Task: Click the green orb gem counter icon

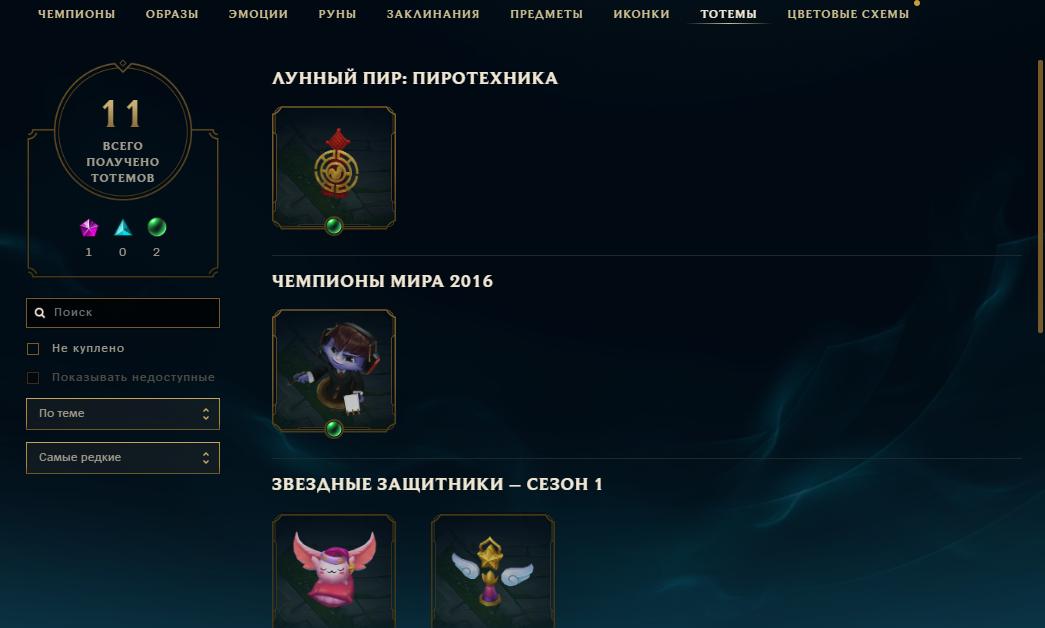Action: [x=157, y=227]
